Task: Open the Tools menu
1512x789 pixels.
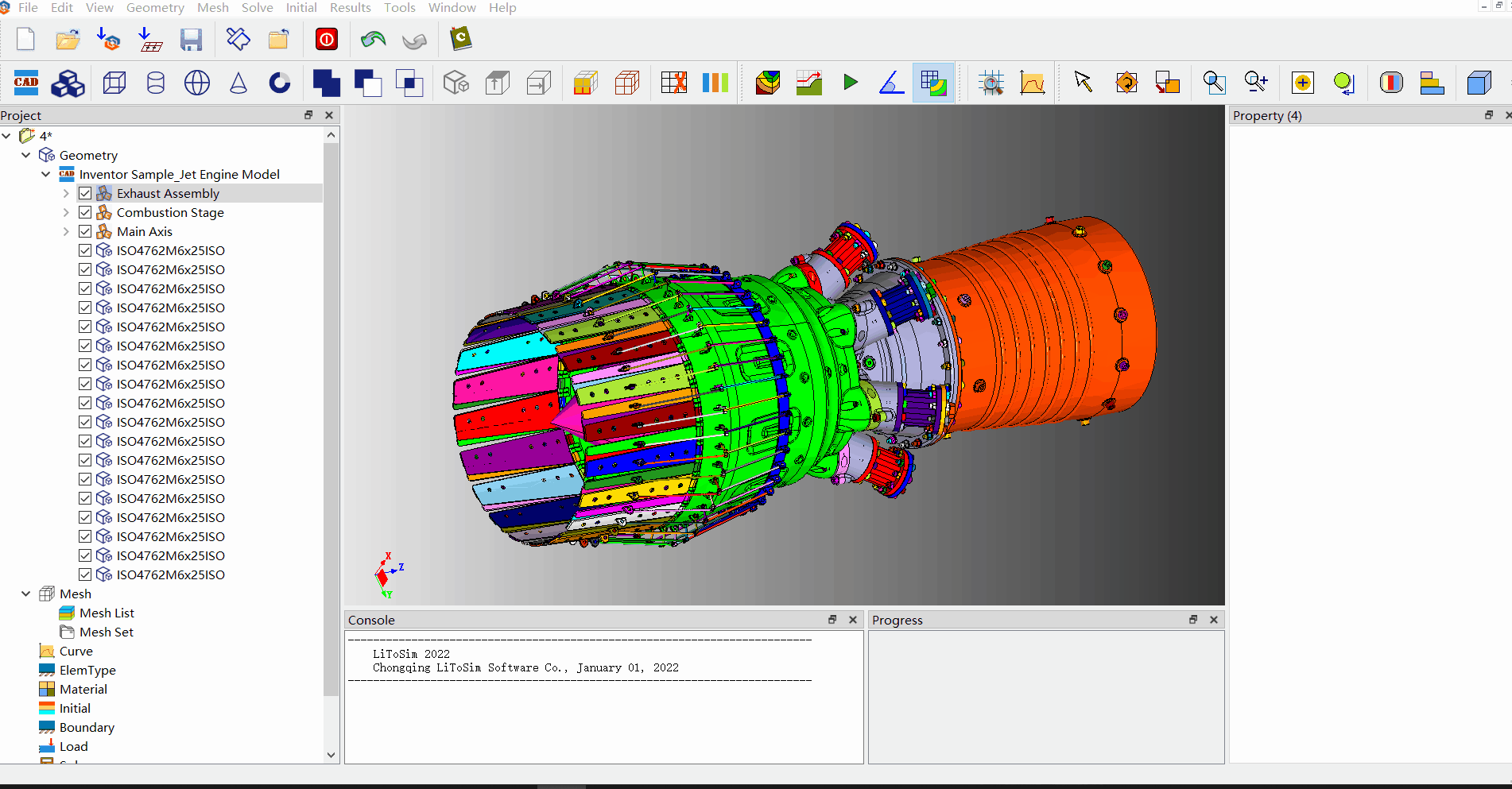Action: click(400, 7)
